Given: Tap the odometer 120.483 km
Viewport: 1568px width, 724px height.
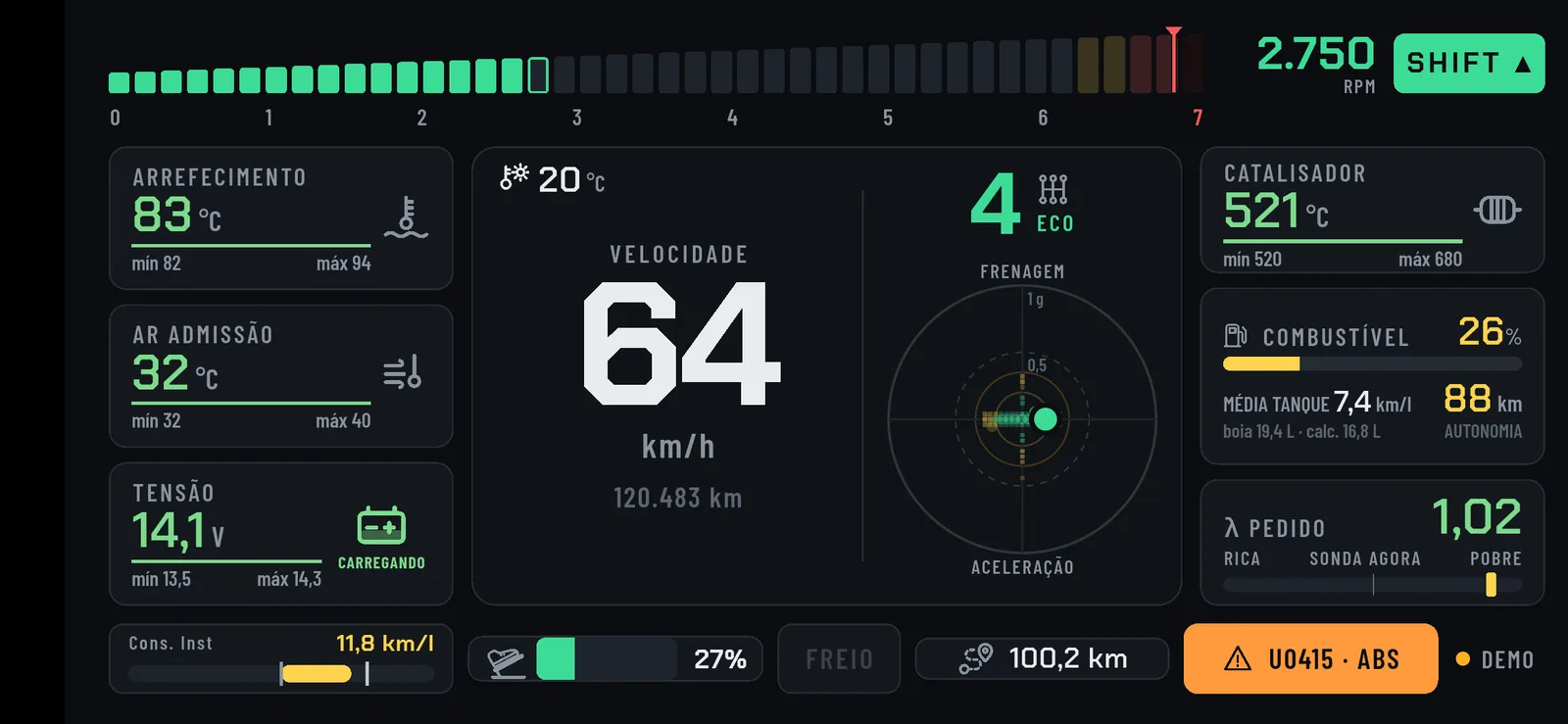Looking at the screenshot, I should [678, 498].
